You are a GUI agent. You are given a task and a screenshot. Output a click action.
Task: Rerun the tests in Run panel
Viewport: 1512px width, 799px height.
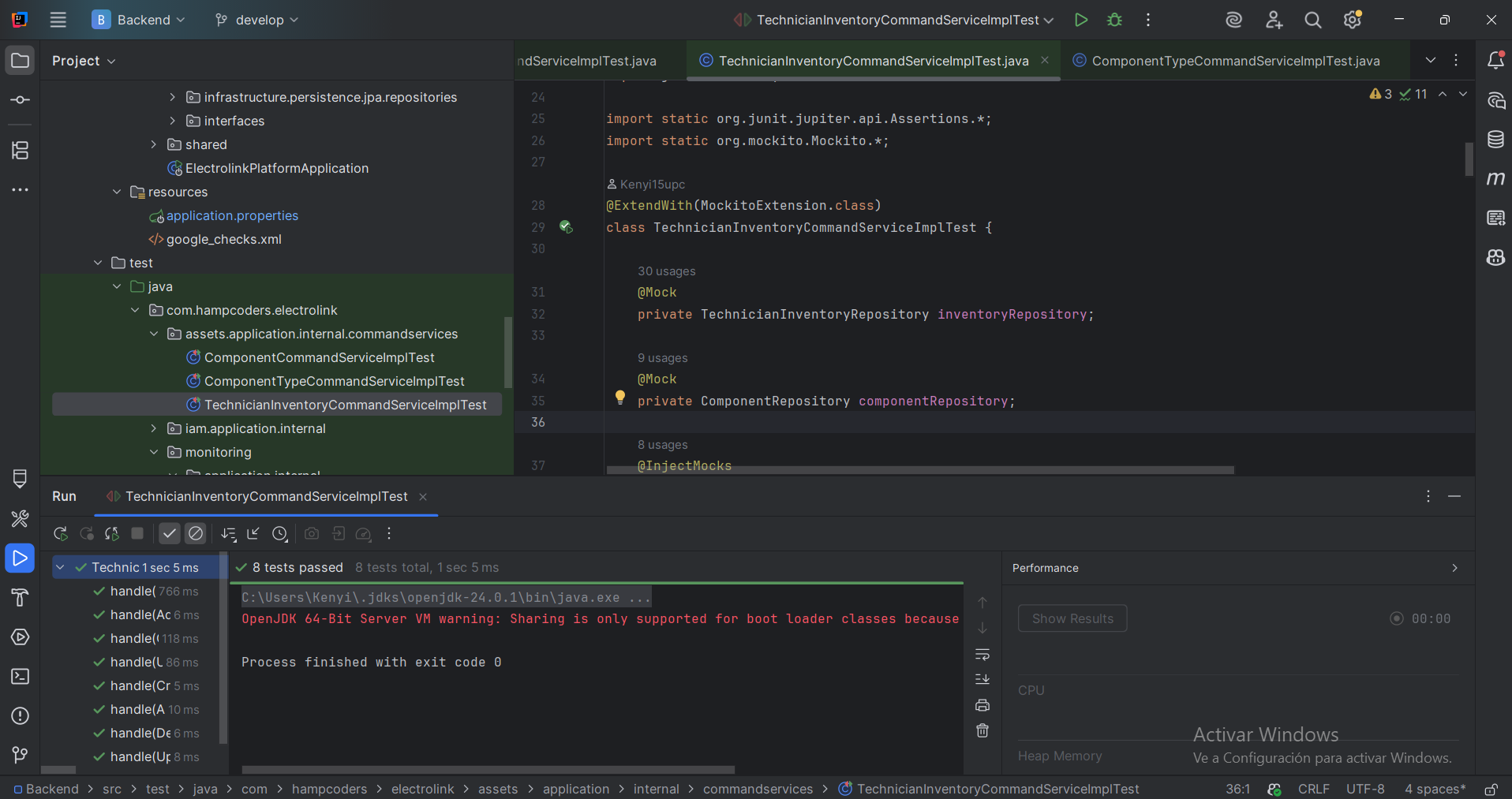click(61, 534)
